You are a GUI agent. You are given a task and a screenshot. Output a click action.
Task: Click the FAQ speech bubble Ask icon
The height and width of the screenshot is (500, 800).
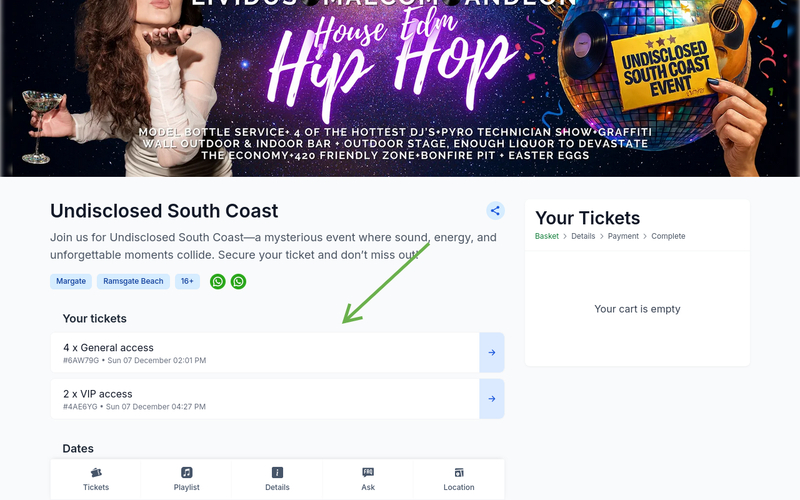coord(368,472)
